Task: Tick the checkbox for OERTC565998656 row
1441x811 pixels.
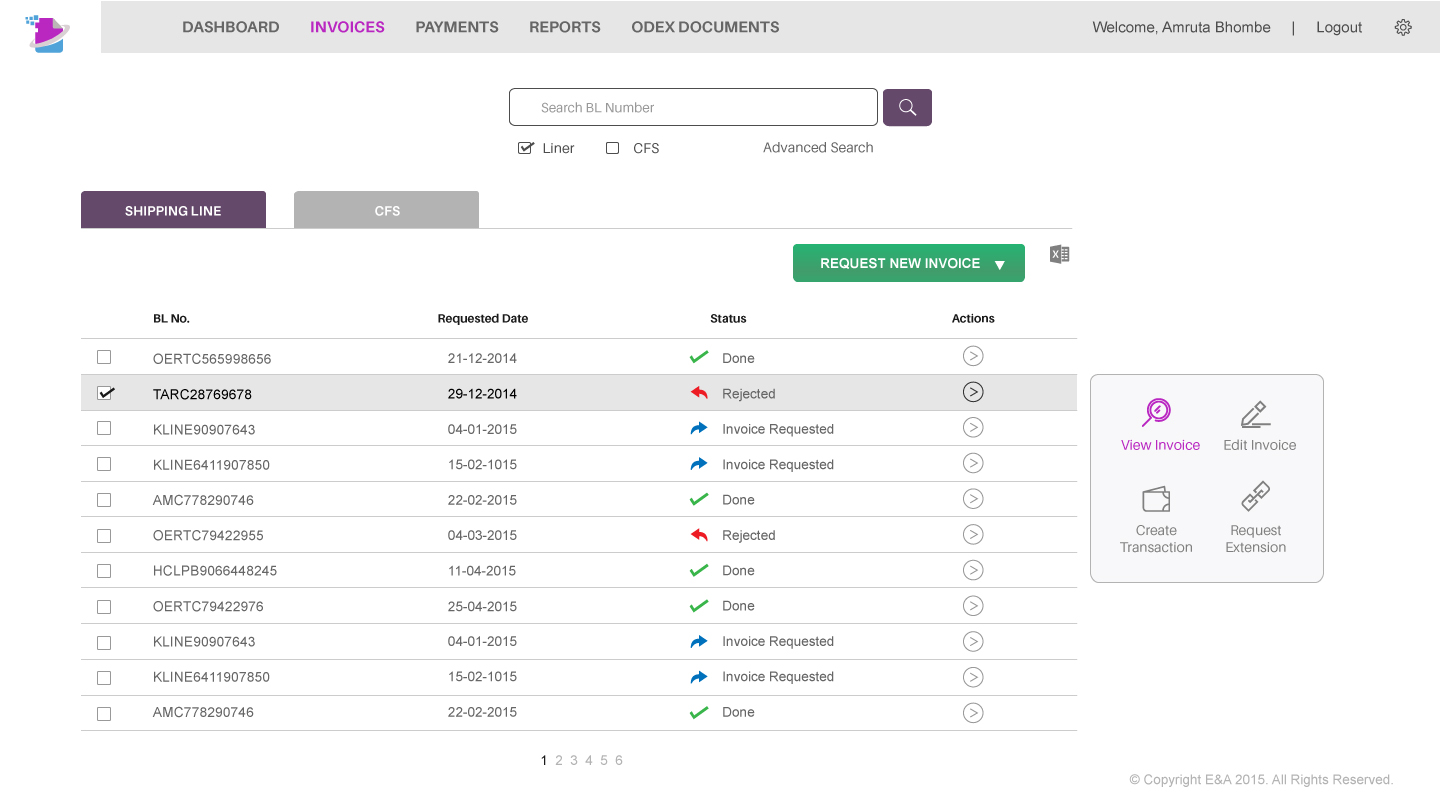Action: [104, 357]
